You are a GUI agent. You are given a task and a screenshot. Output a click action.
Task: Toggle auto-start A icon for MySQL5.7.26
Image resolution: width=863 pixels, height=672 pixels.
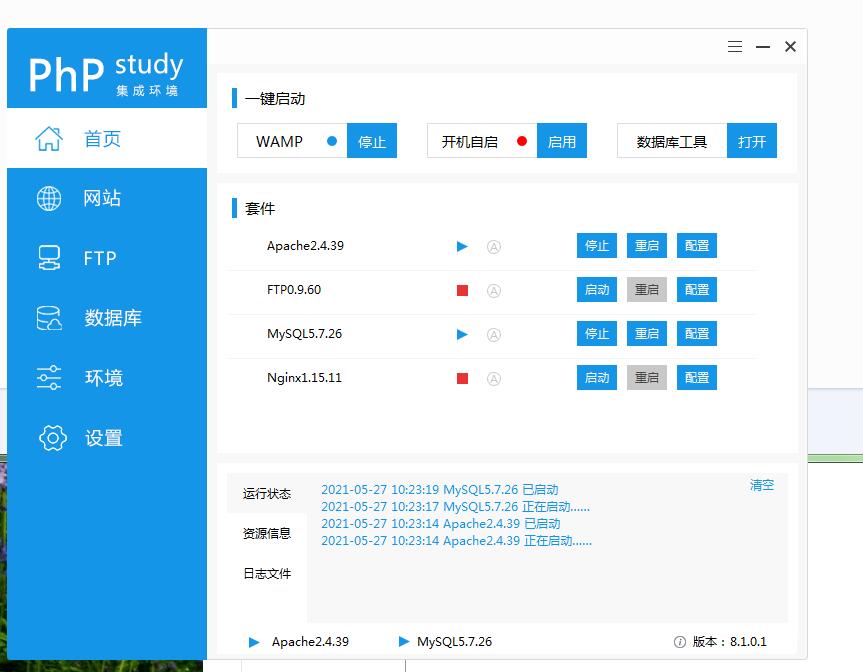point(493,335)
